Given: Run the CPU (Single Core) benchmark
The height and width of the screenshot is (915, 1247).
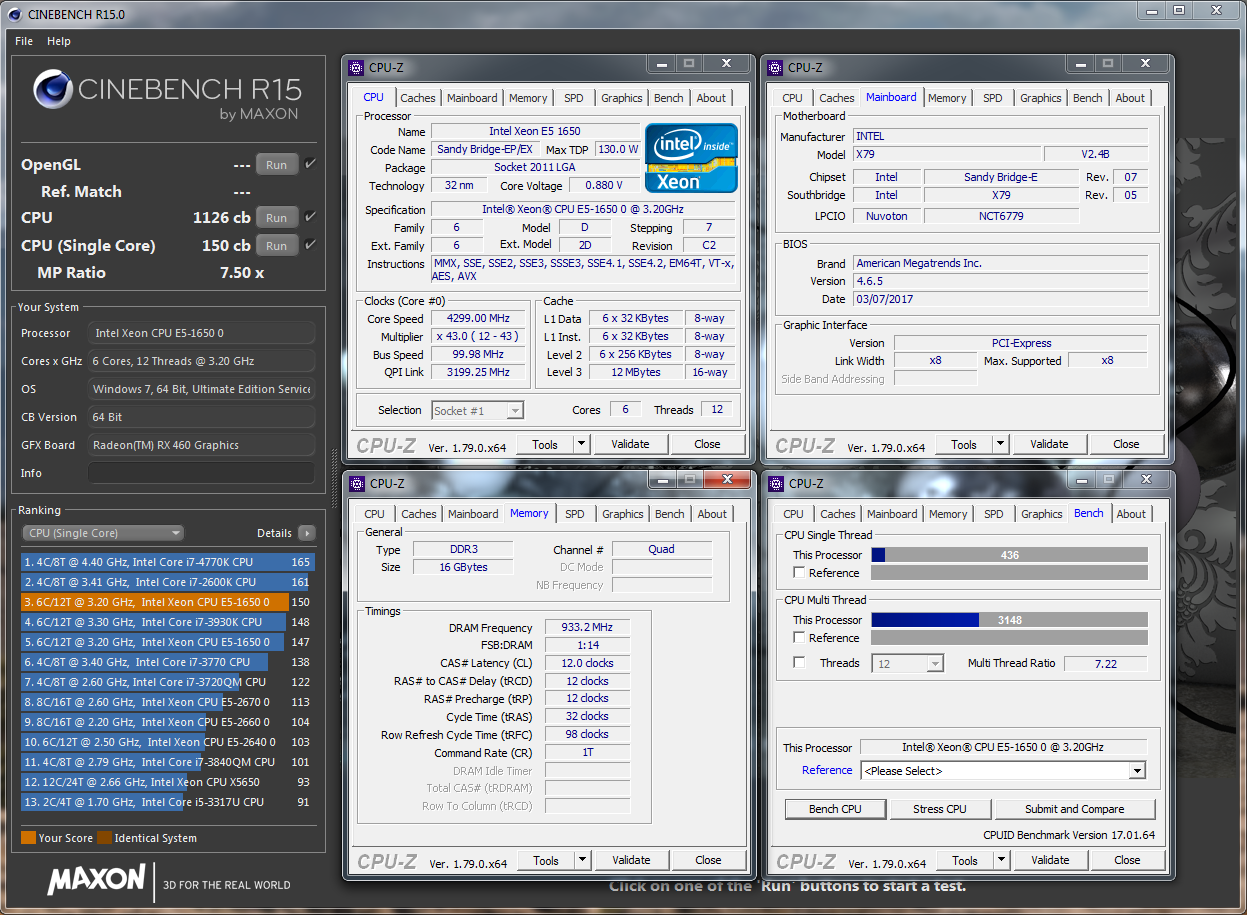Looking at the screenshot, I should click(x=277, y=245).
